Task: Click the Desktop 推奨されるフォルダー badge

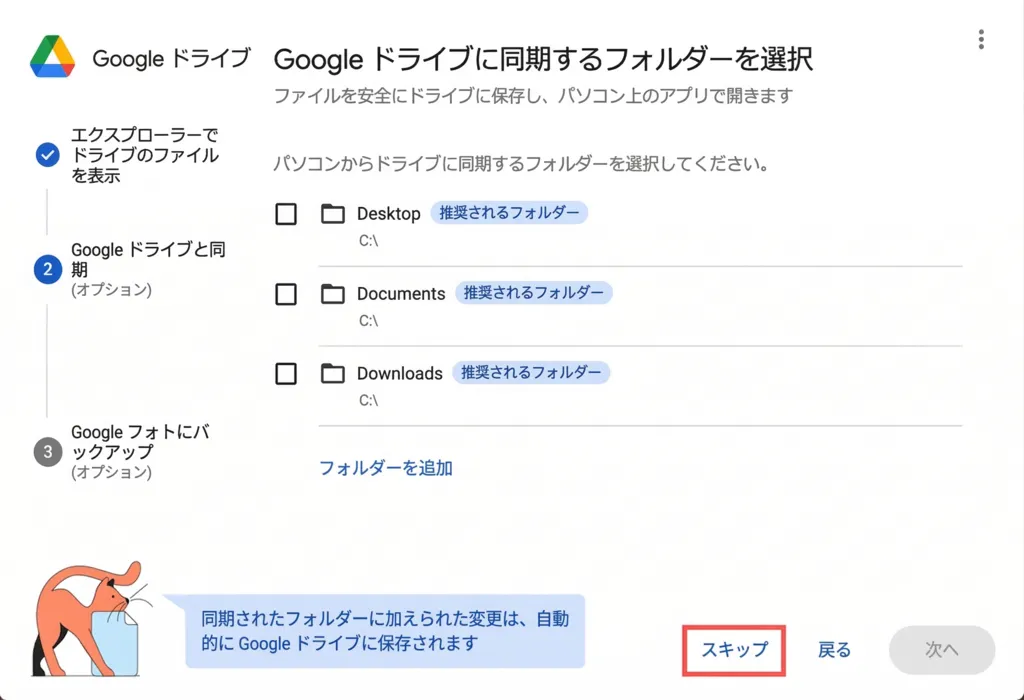Action: (509, 213)
